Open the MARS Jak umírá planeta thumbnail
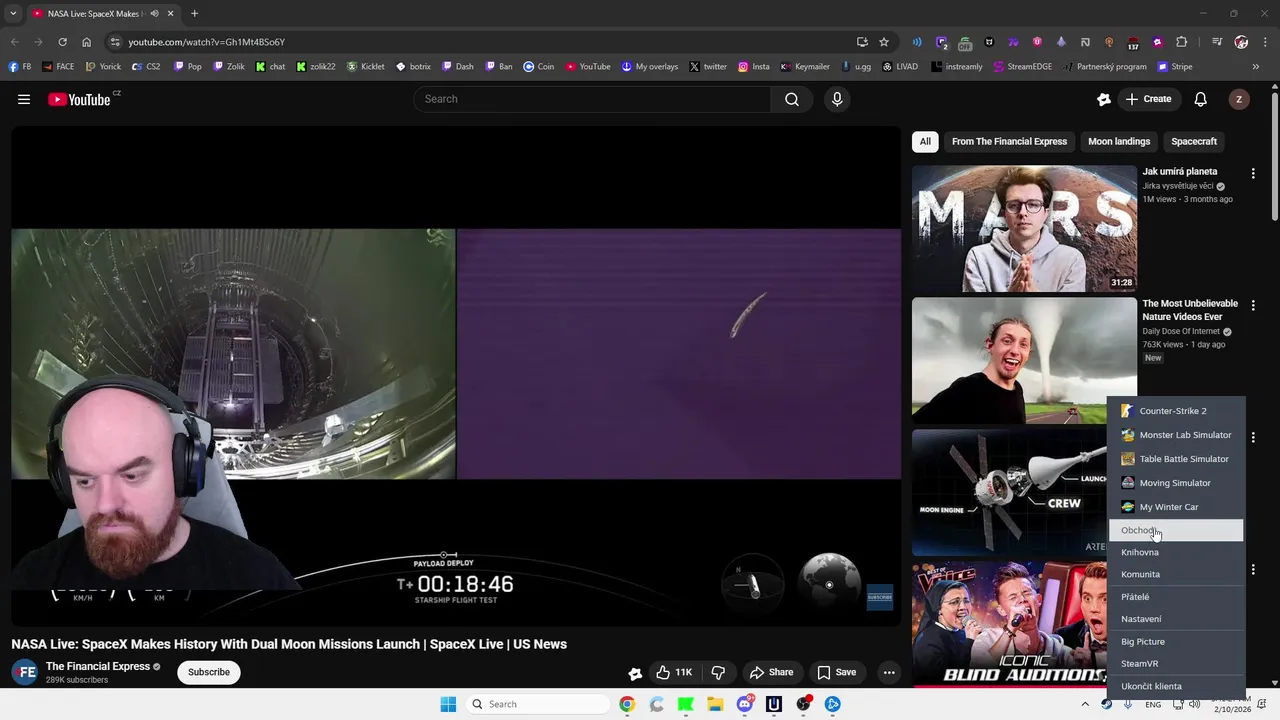The height and width of the screenshot is (720, 1280). coord(1024,228)
